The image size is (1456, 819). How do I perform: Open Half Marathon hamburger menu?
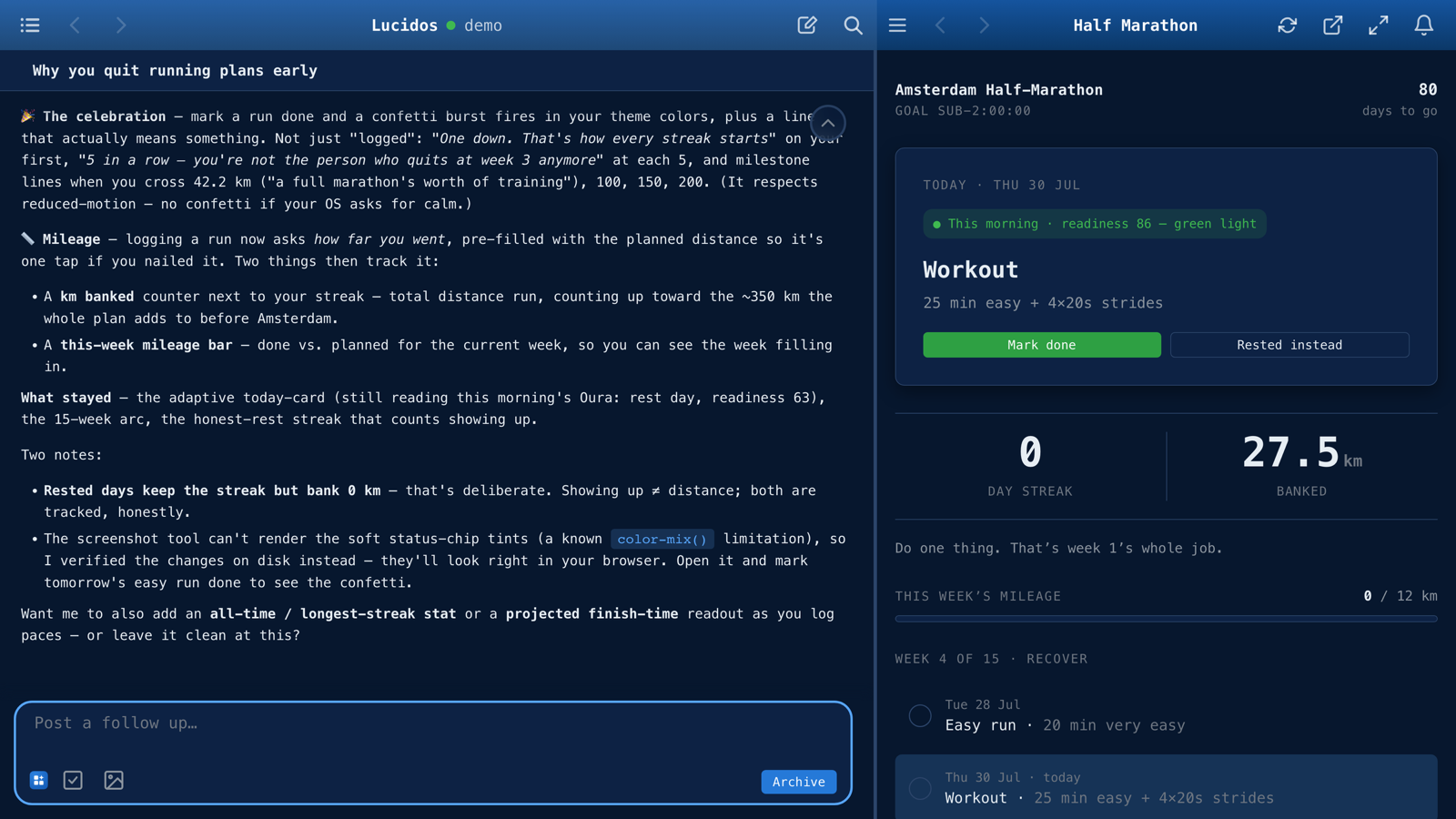pyautogui.click(x=897, y=25)
